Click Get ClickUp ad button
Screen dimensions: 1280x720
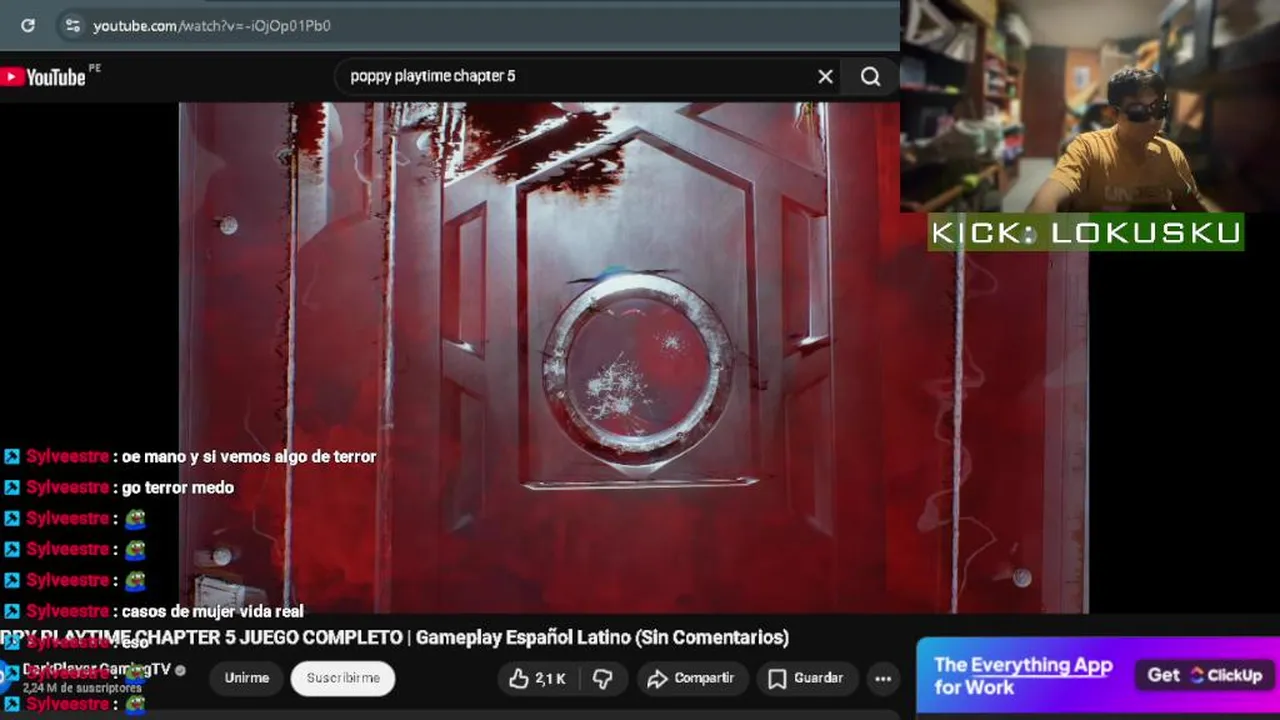(x=1205, y=676)
